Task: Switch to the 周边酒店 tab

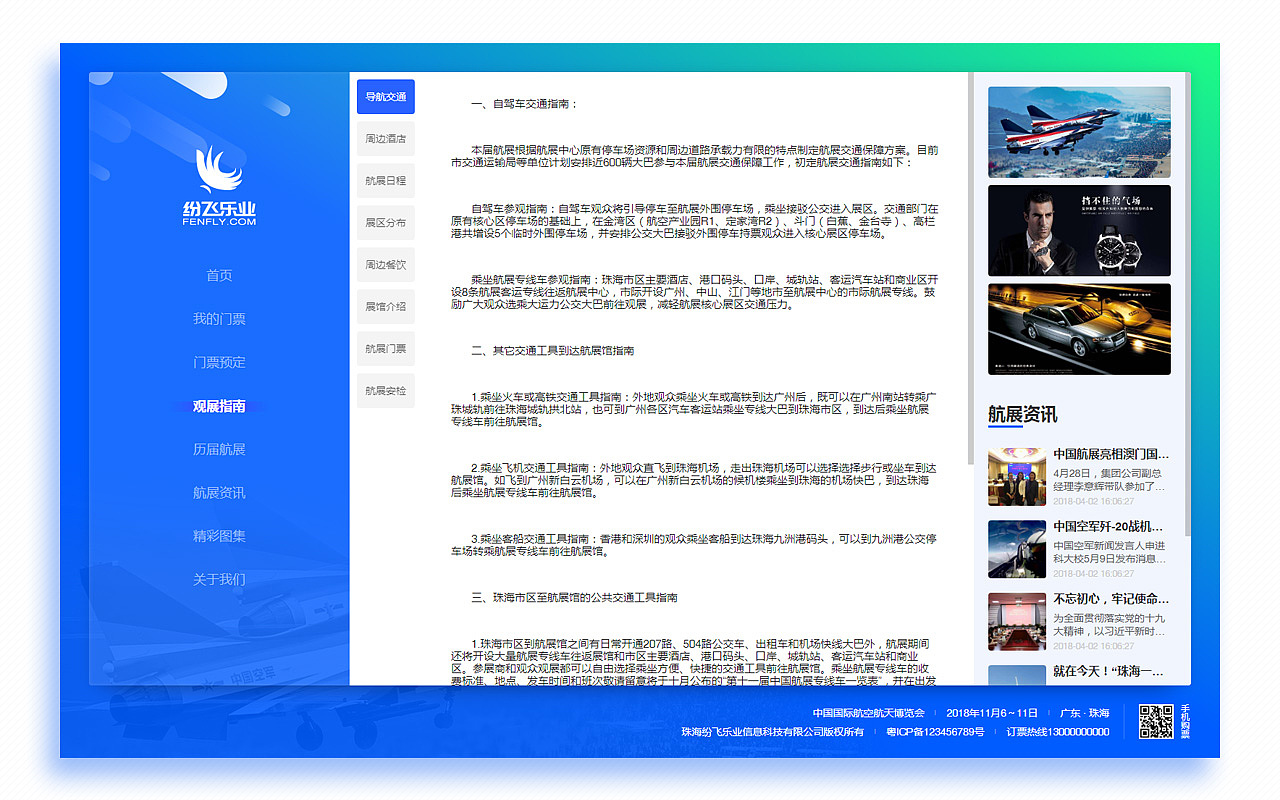Action: (x=386, y=139)
